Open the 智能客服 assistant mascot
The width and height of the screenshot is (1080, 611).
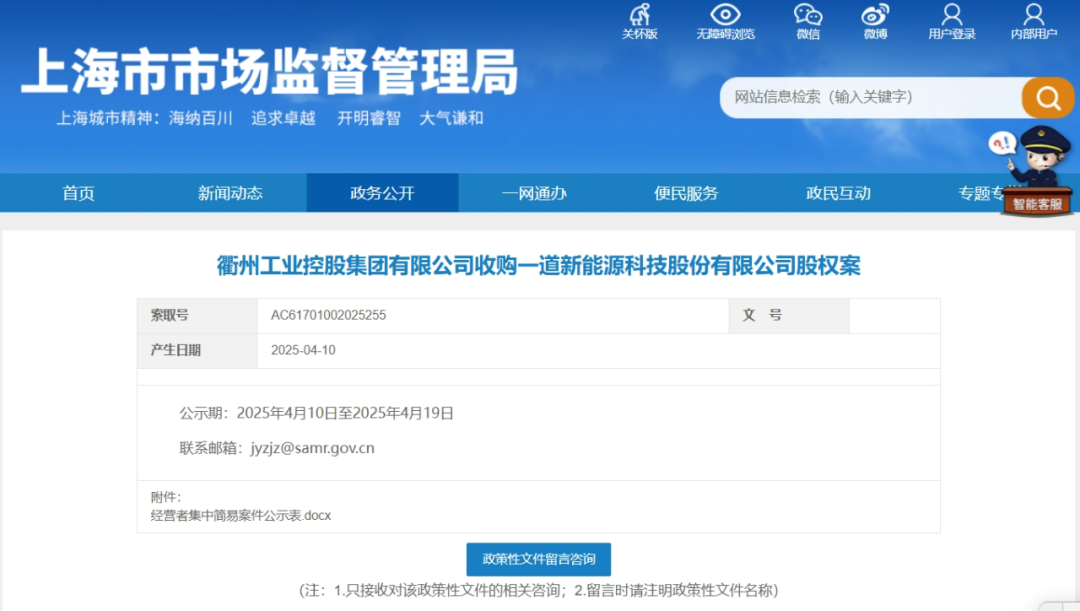(1036, 172)
